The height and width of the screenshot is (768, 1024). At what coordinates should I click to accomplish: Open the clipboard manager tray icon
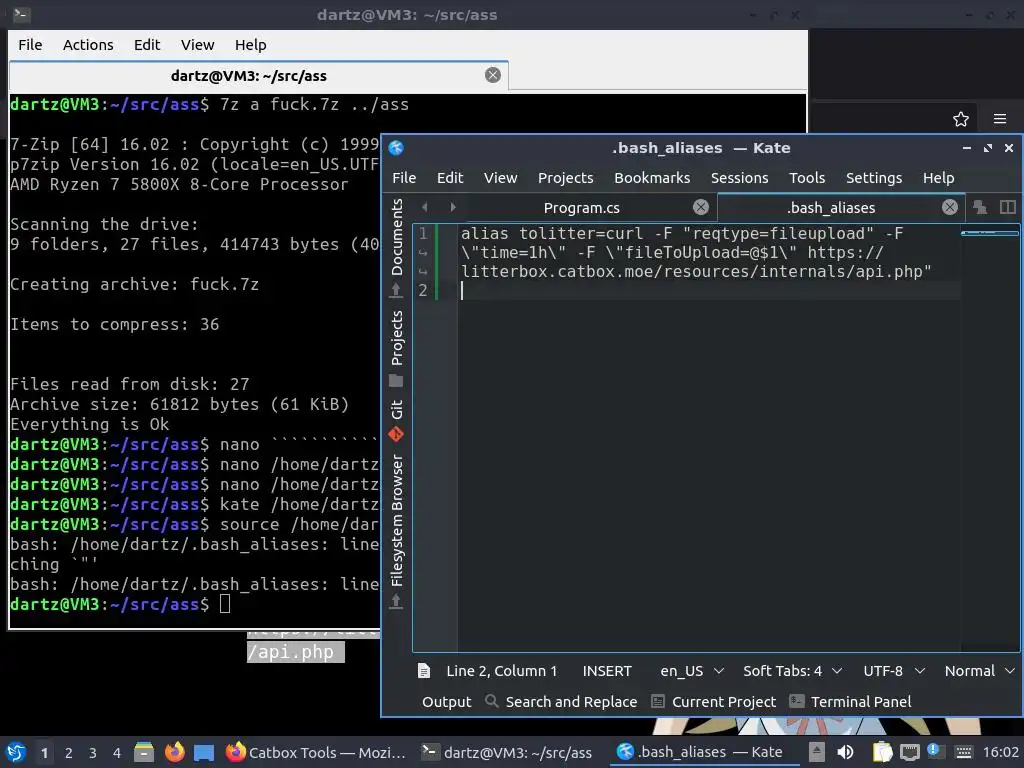point(882,752)
